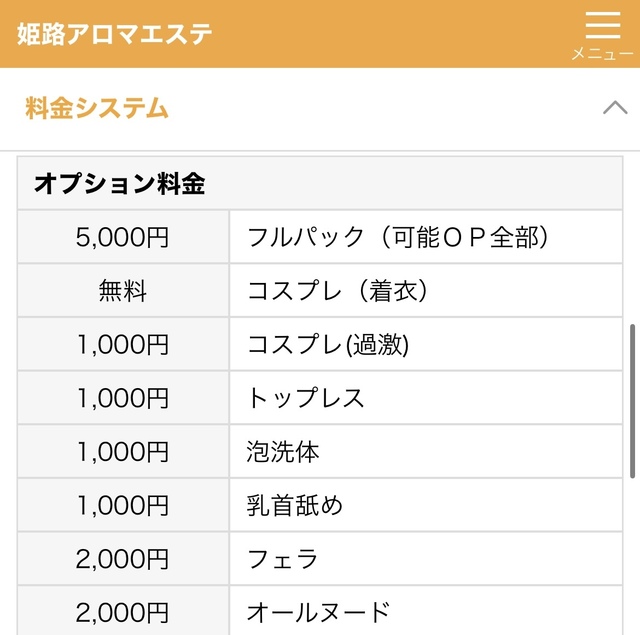
Task: Click the フルパック（可能ＯＰ全部） option label
Action: (x=398, y=237)
